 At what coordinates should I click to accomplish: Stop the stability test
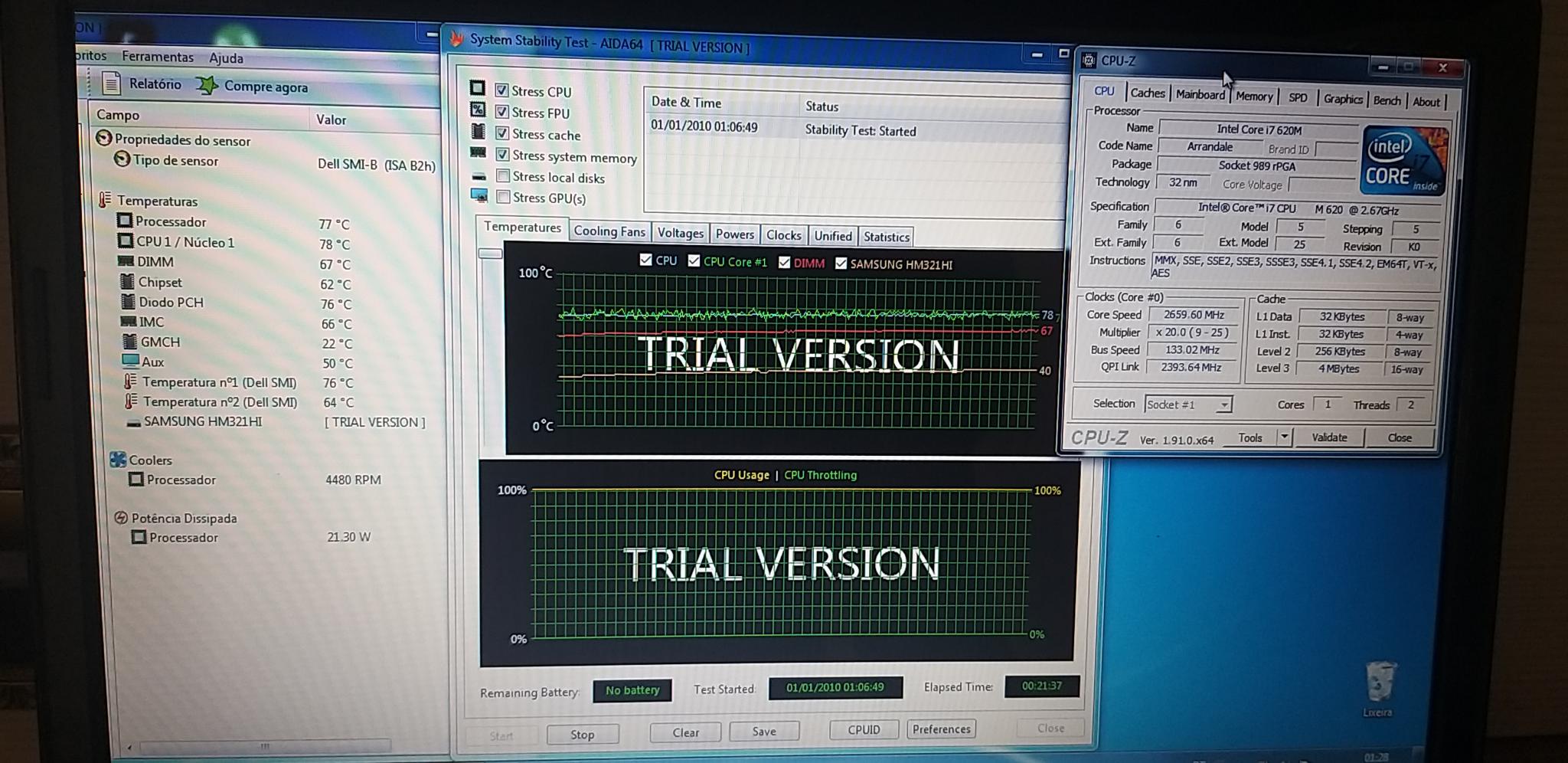pyautogui.click(x=583, y=734)
